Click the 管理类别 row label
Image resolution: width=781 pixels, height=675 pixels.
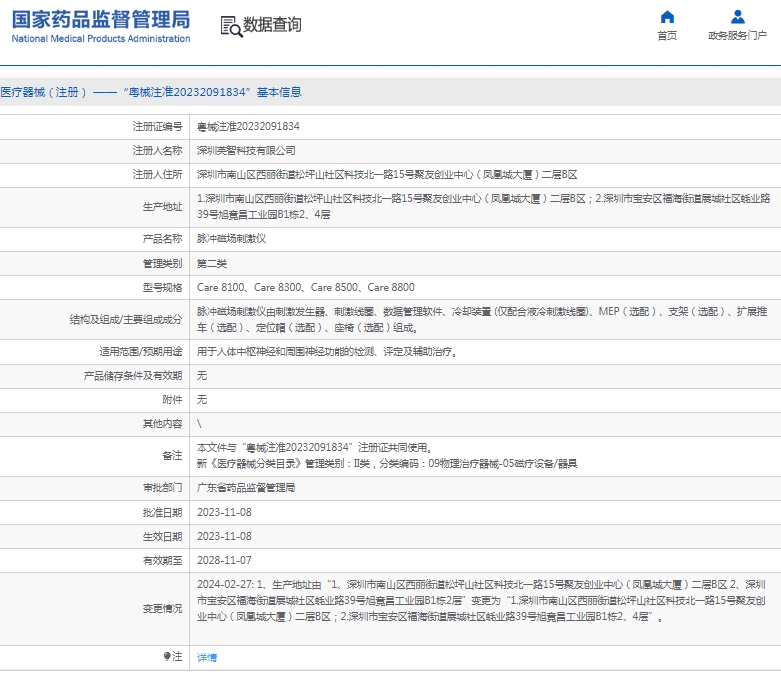(162, 264)
